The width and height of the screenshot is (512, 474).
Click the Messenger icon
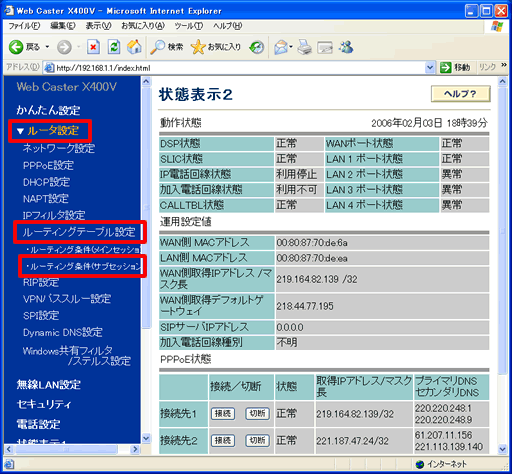tap(346, 47)
